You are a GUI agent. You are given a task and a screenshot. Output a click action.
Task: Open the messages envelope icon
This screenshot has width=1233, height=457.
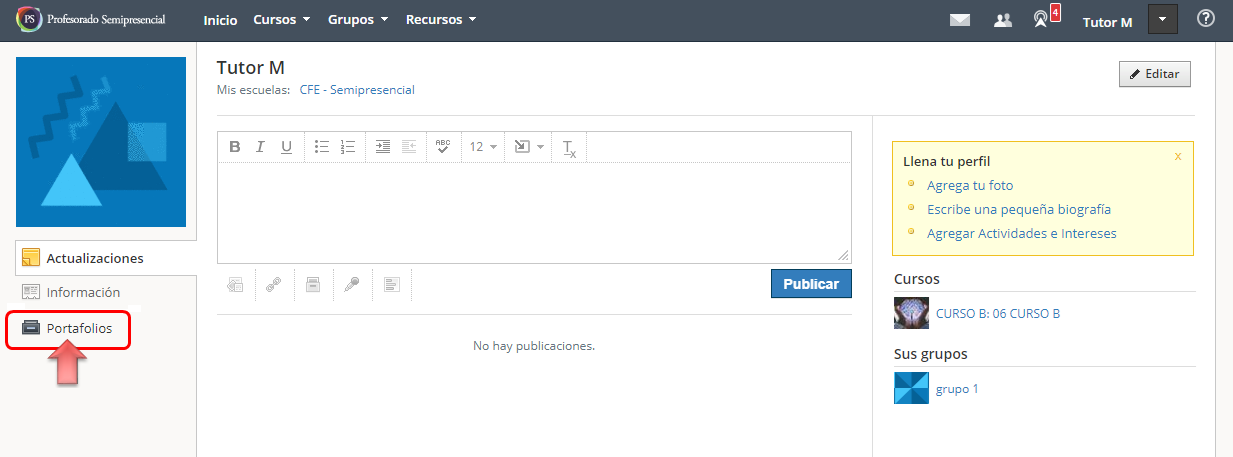click(960, 20)
